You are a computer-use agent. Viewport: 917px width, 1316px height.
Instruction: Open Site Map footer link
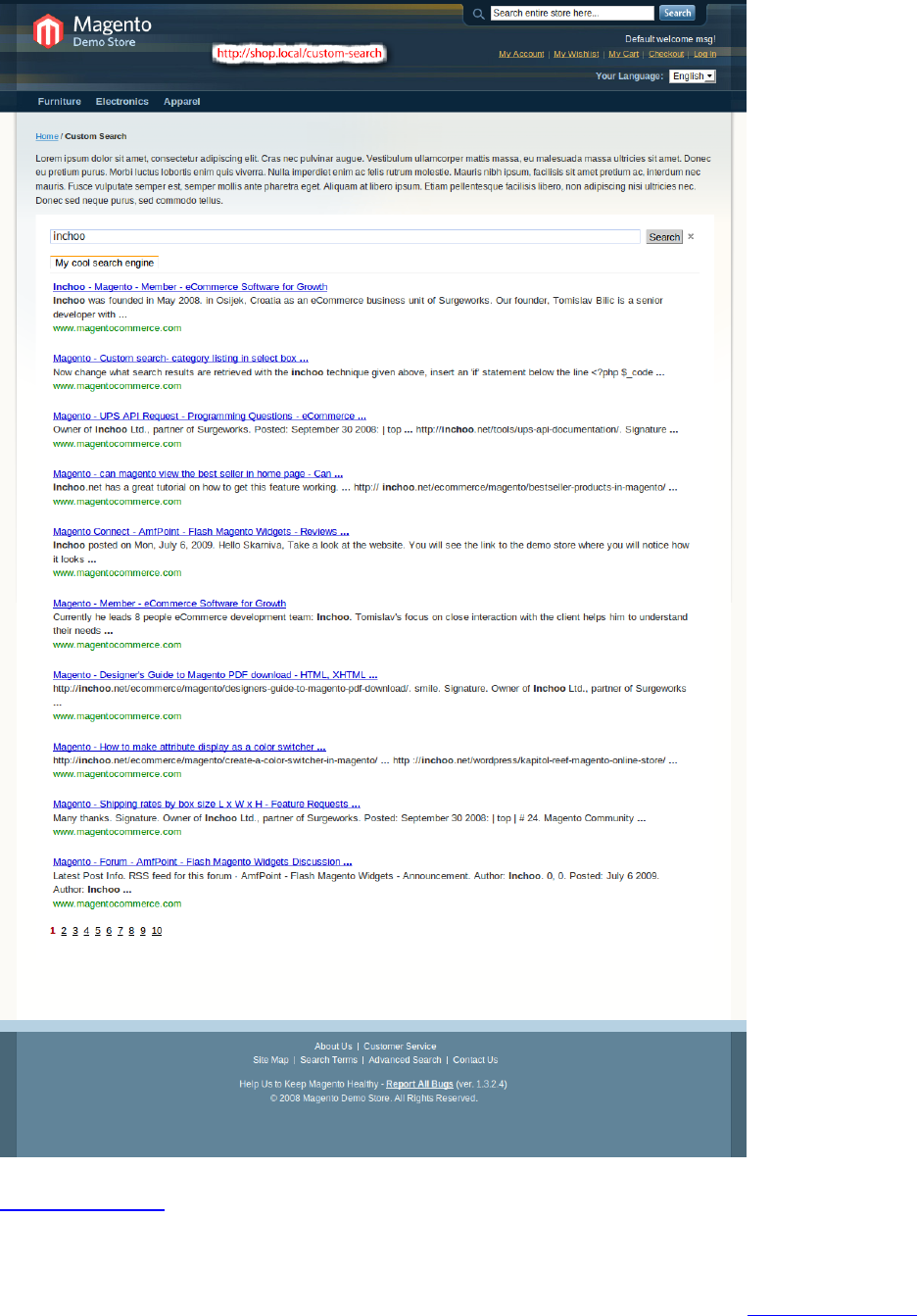[270, 1060]
